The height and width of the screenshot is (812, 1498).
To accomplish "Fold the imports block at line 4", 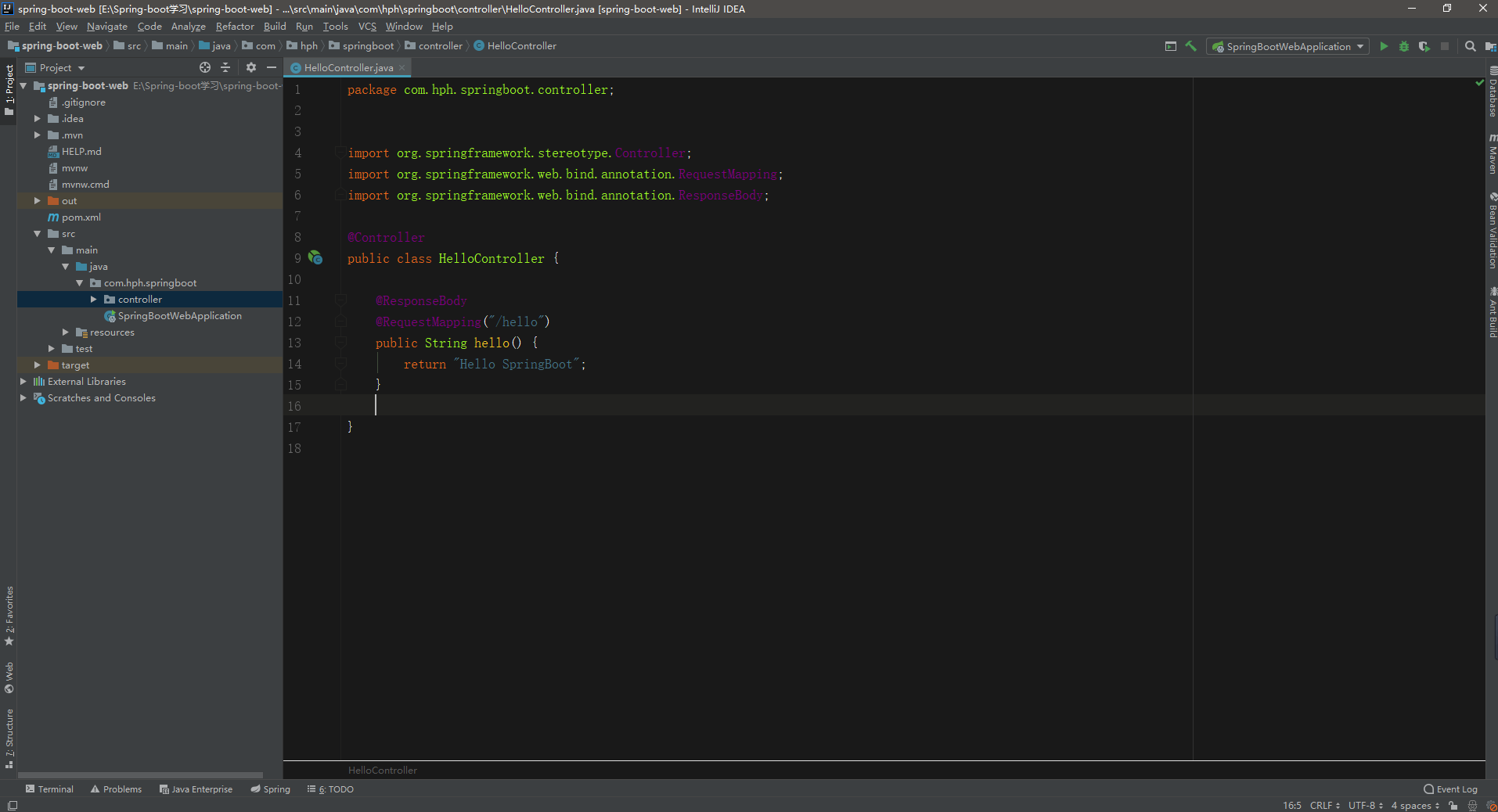I will pyautogui.click(x=340, y=153).
